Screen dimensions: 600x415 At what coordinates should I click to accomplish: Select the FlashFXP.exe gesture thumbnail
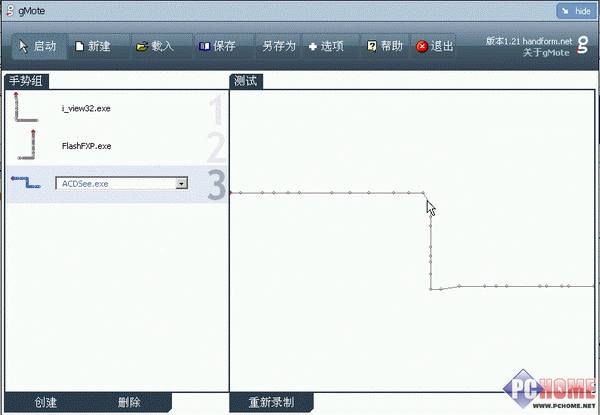coord(26,145)
